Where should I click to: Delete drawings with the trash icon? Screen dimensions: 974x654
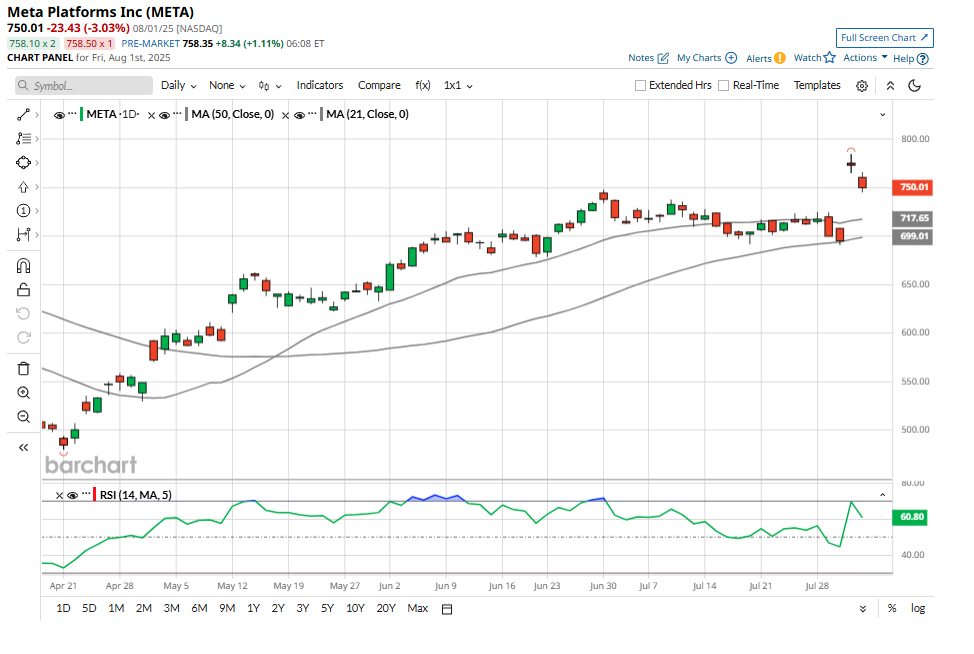(x=23, y=368)
